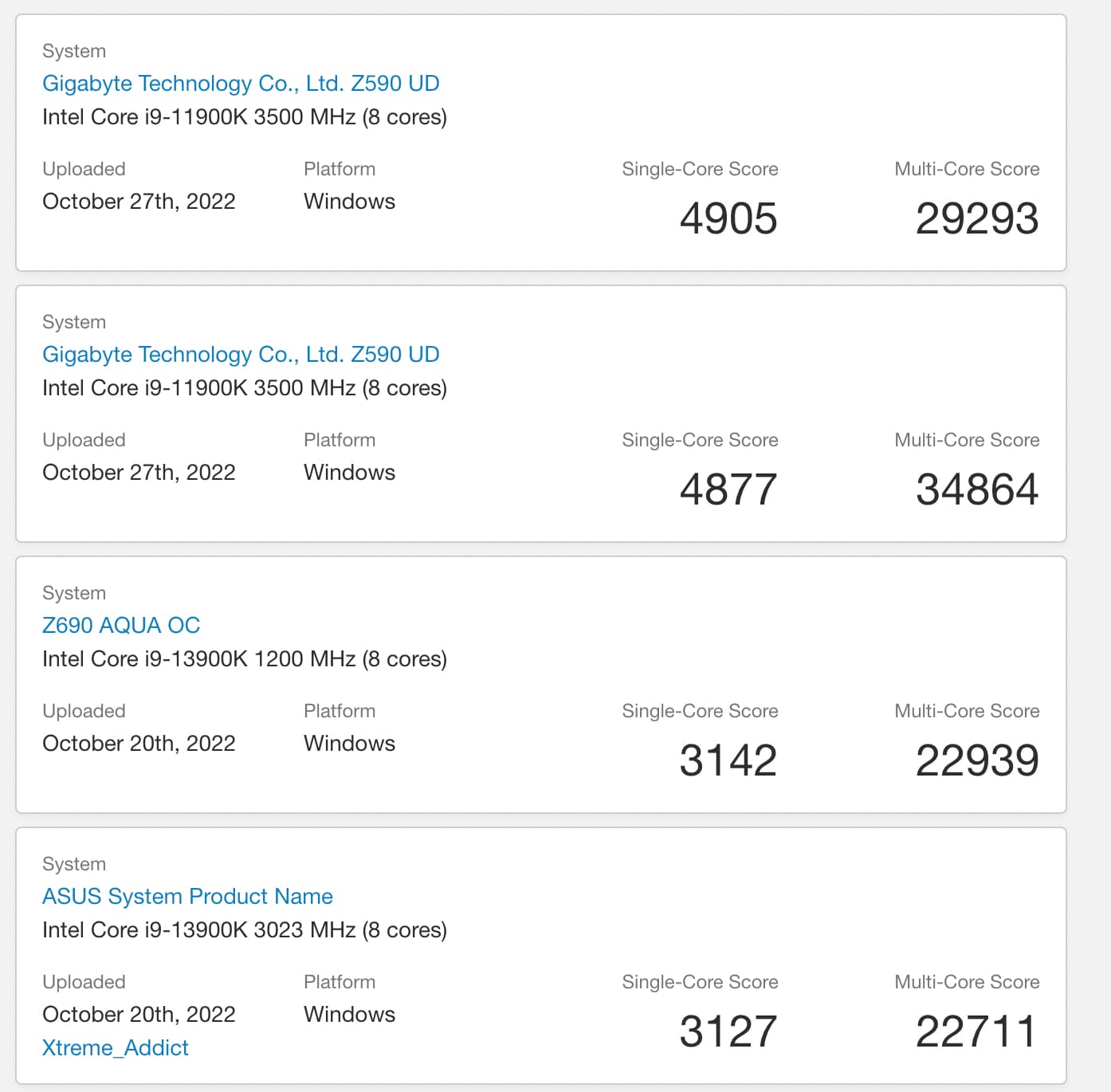Open ASUS System Product Name link

pyautogui.click(x=187, y=897)
